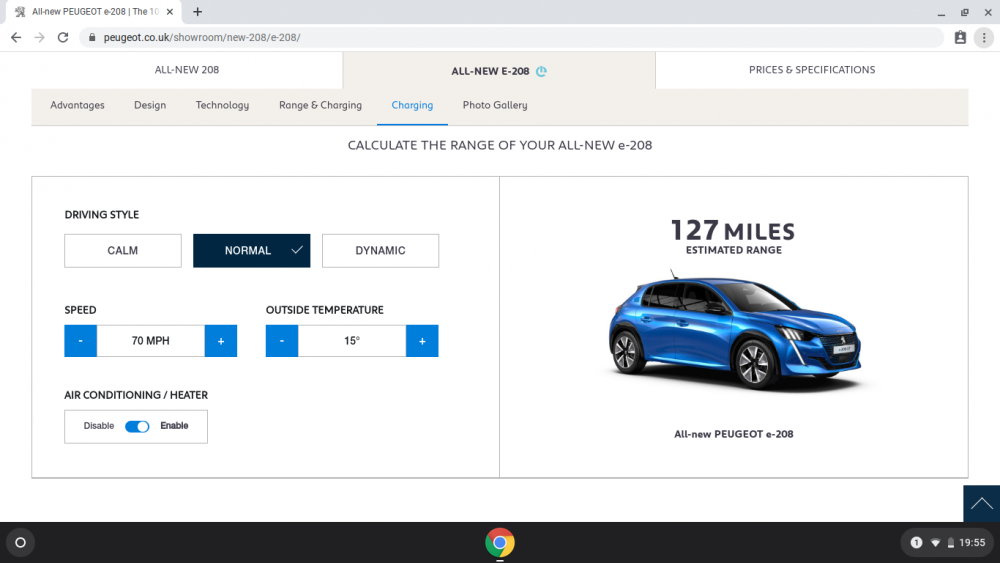The width and height of the screenshot is (1000, 563).
Task: Choose NORMAL driving style
Action: [251, 251]
